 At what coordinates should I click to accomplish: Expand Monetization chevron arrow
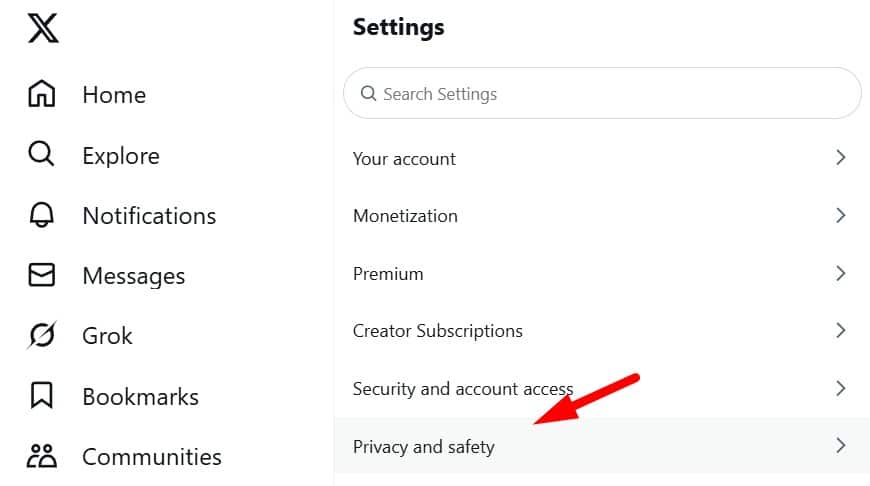[841, 215]
